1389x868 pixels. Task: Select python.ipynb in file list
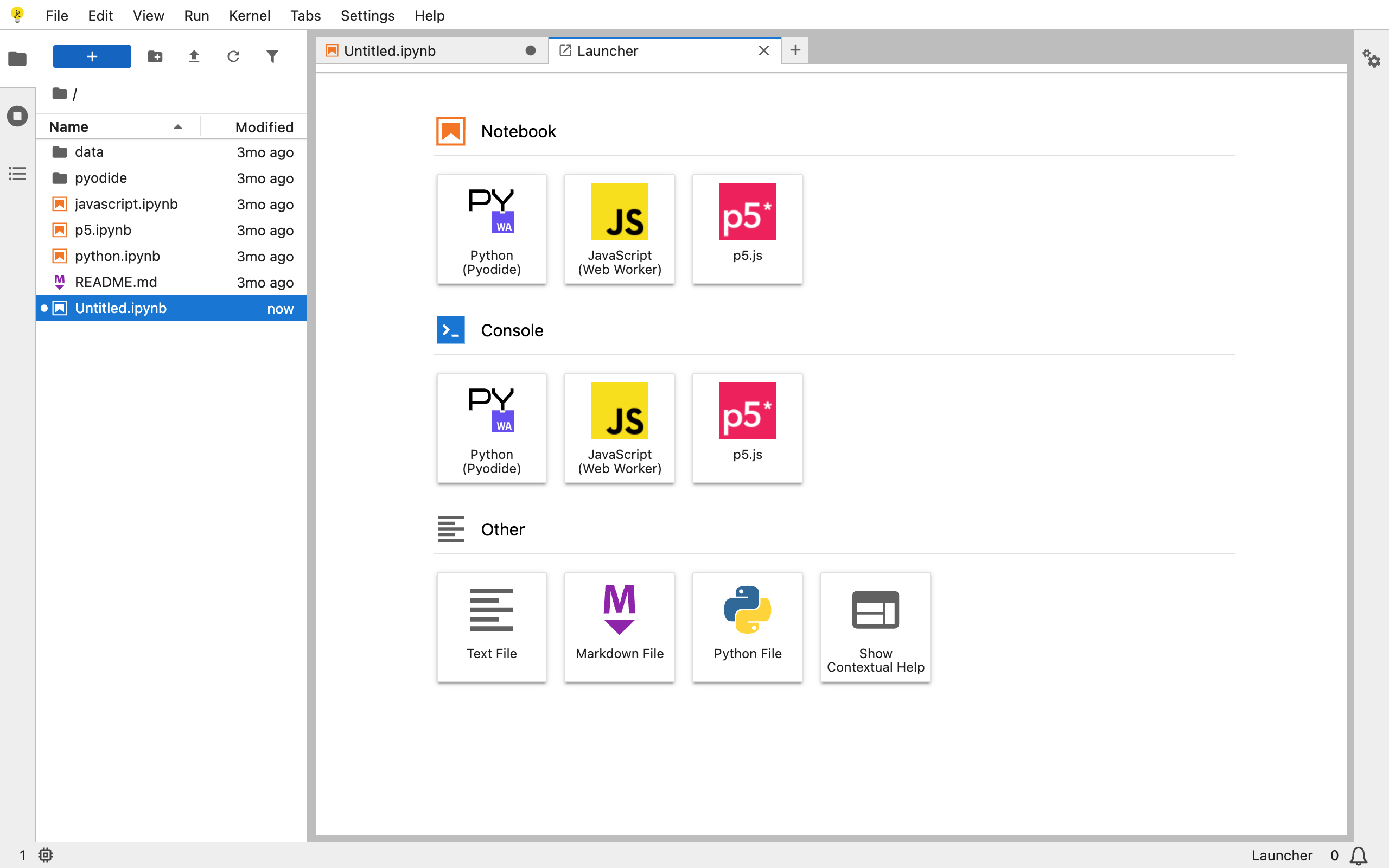pos(171,256)
